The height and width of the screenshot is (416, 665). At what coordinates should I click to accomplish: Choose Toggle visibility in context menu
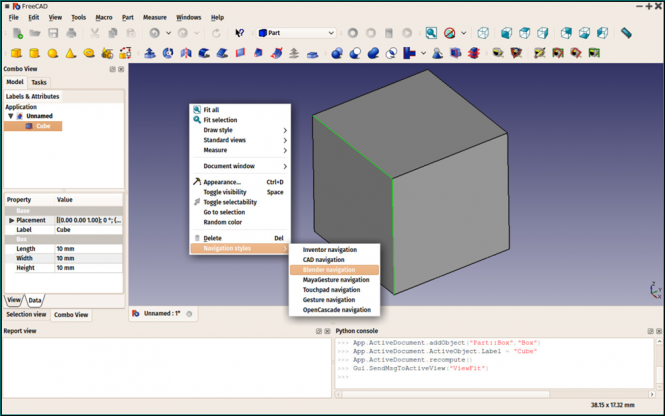[x=224, y=192]
